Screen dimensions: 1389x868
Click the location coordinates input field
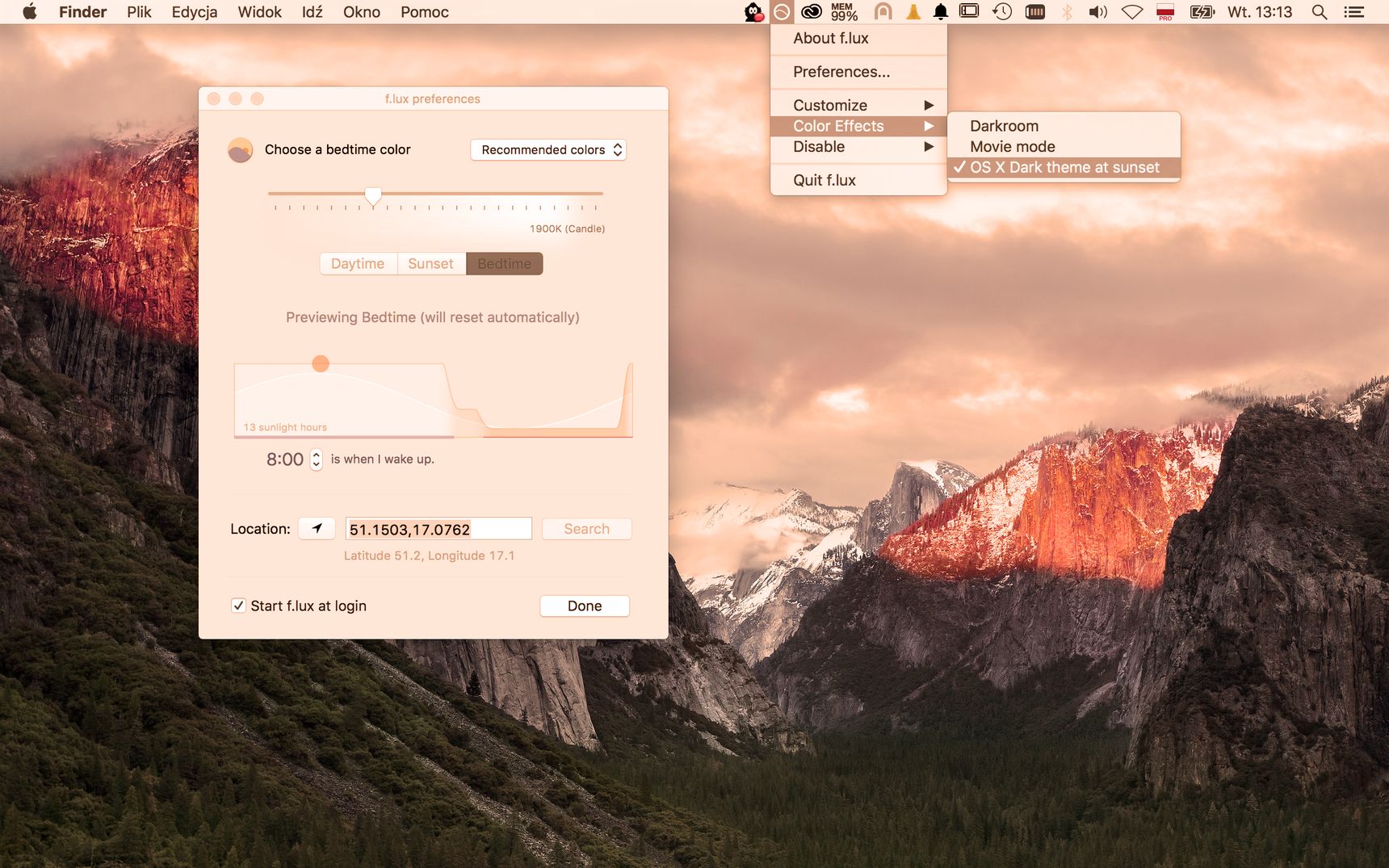coord(439,529)
